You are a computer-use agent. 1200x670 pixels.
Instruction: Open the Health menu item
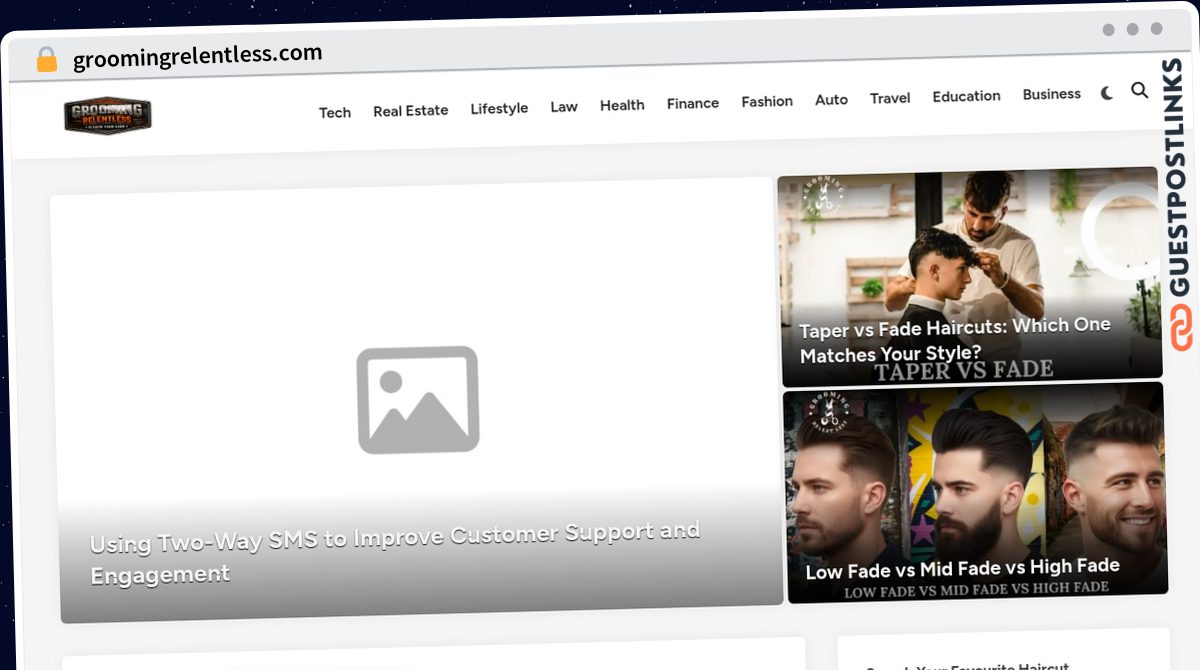tap(622, 105)
